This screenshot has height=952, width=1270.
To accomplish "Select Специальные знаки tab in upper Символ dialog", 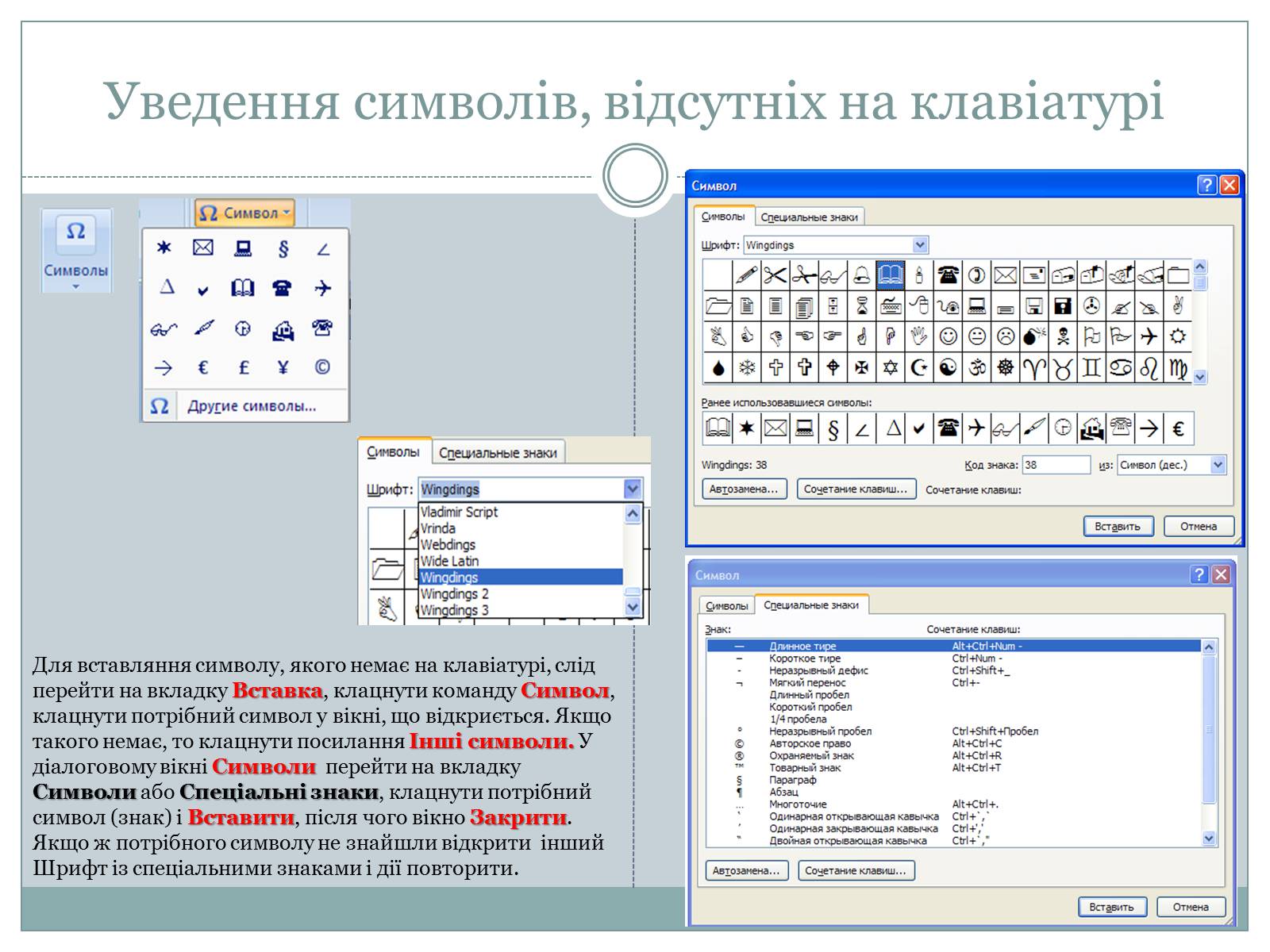I will (x=809, y=217).
